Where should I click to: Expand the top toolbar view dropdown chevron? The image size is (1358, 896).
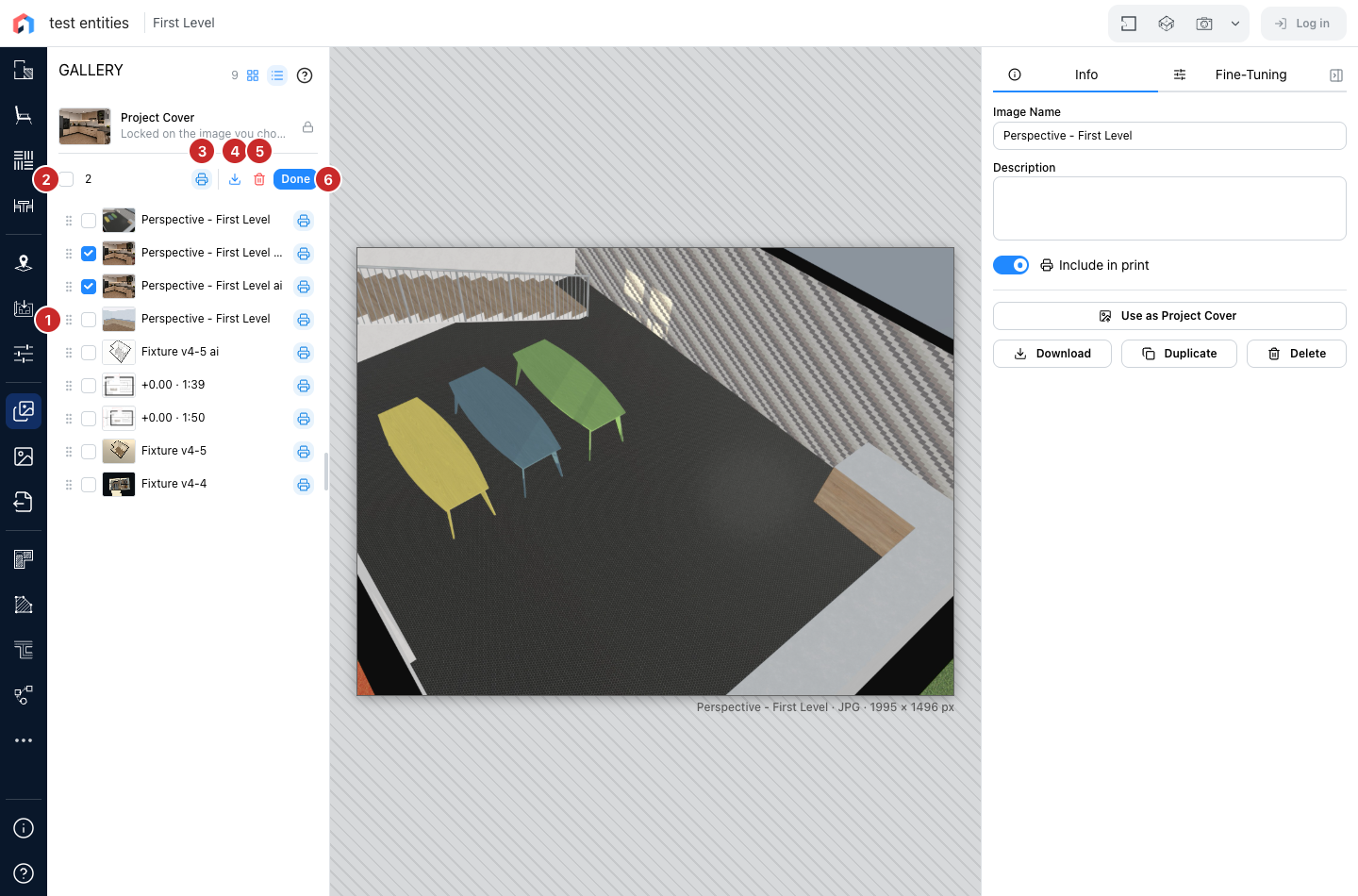click(1235, 24)
